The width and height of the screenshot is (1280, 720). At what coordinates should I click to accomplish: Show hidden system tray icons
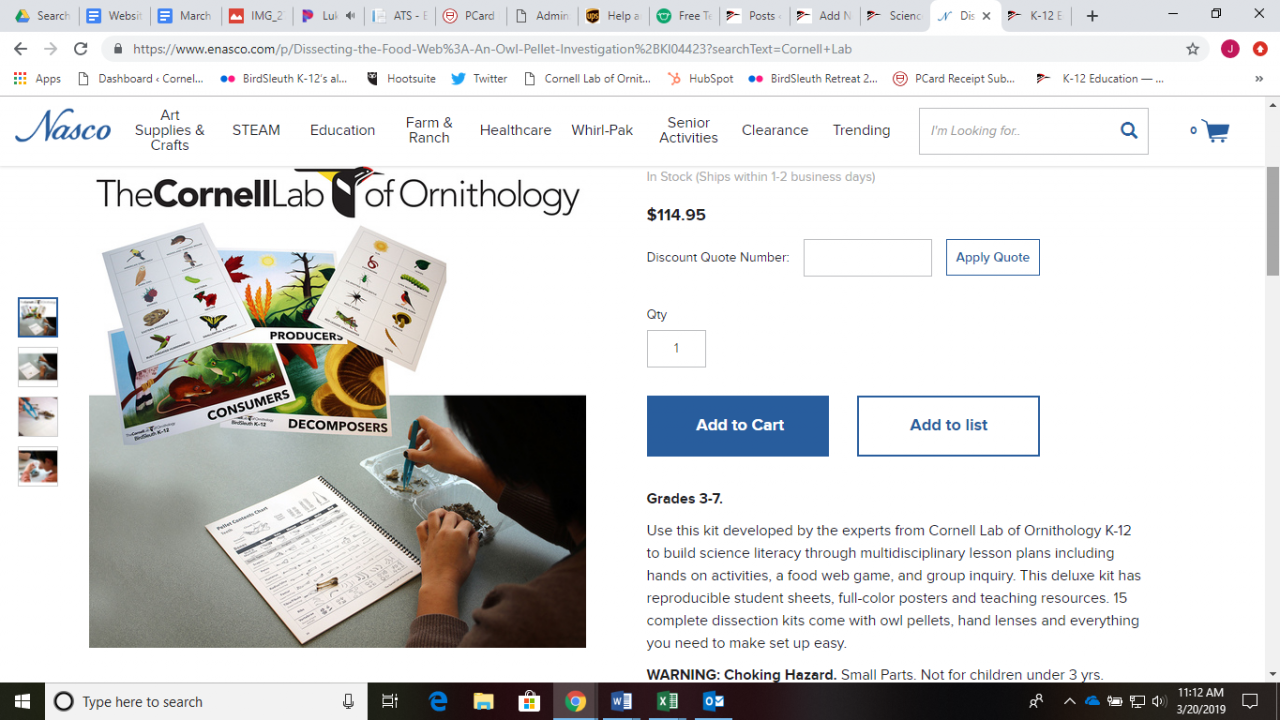pyautogui.click(x=1069, y=701)
